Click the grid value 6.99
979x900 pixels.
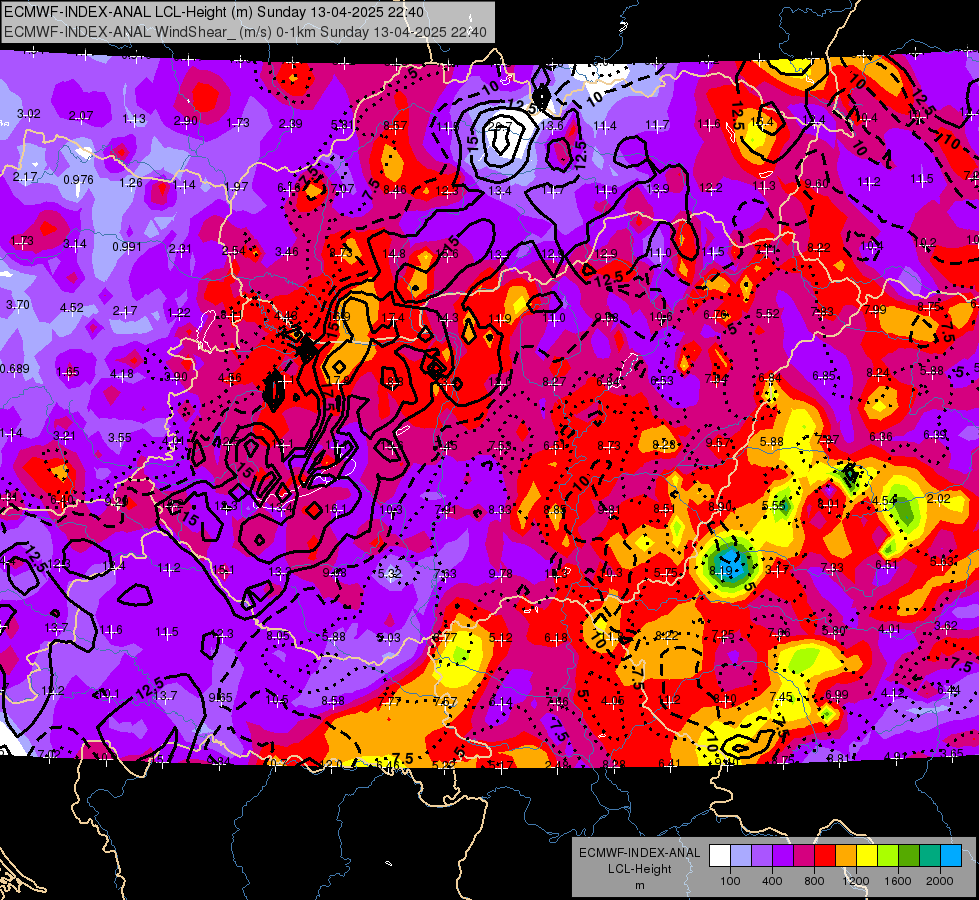click(837, 695)
